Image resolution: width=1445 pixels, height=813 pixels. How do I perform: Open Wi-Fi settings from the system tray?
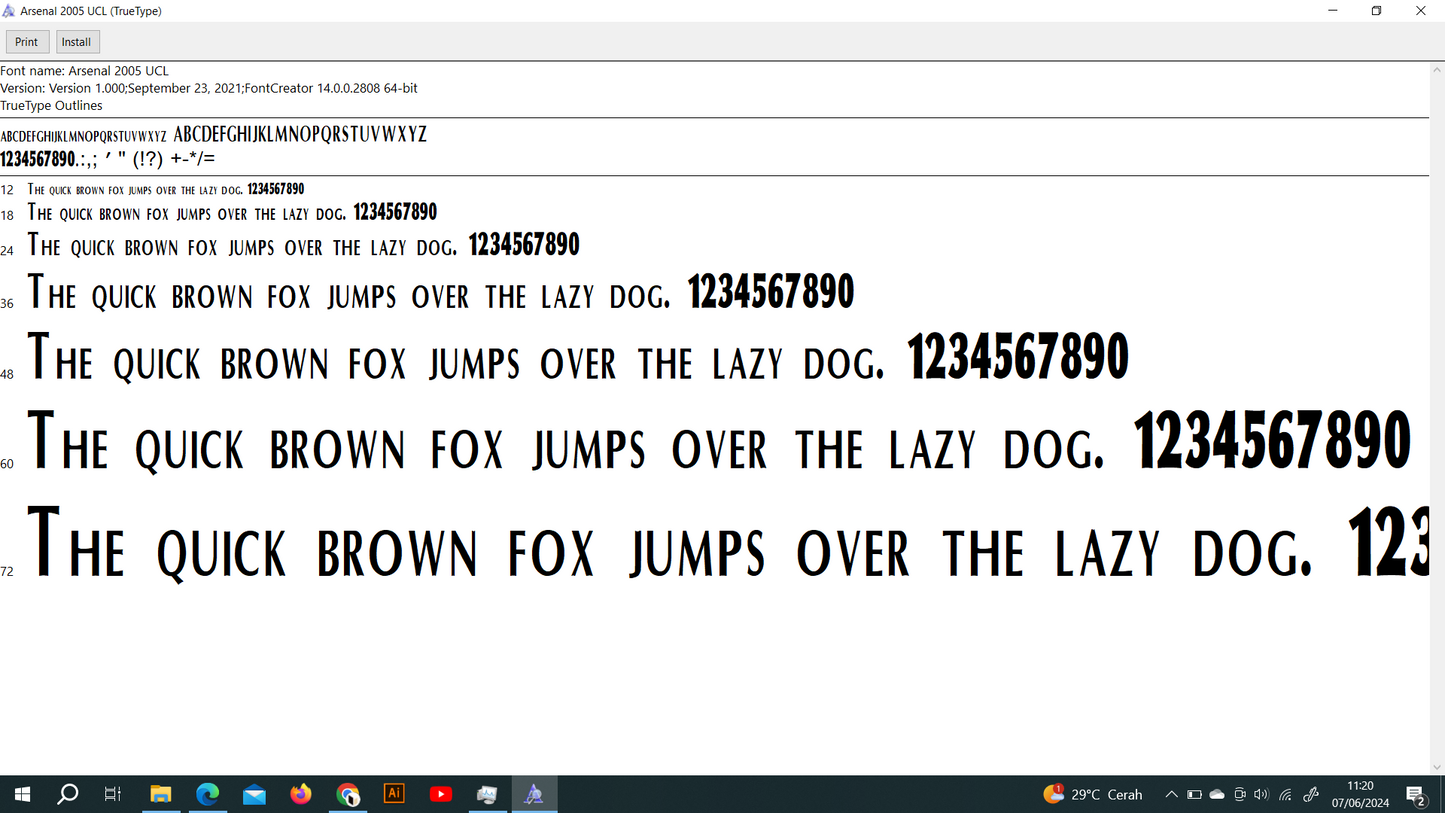(1285, 793)
